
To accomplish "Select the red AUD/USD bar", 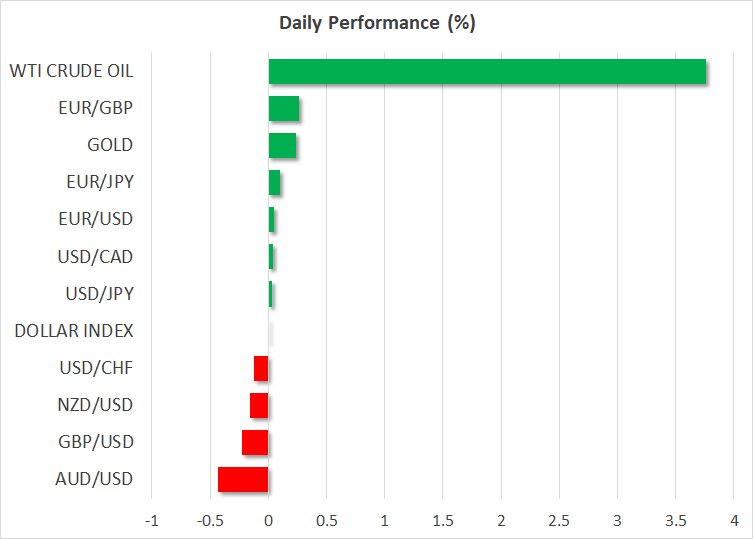I will coord(243,480).
